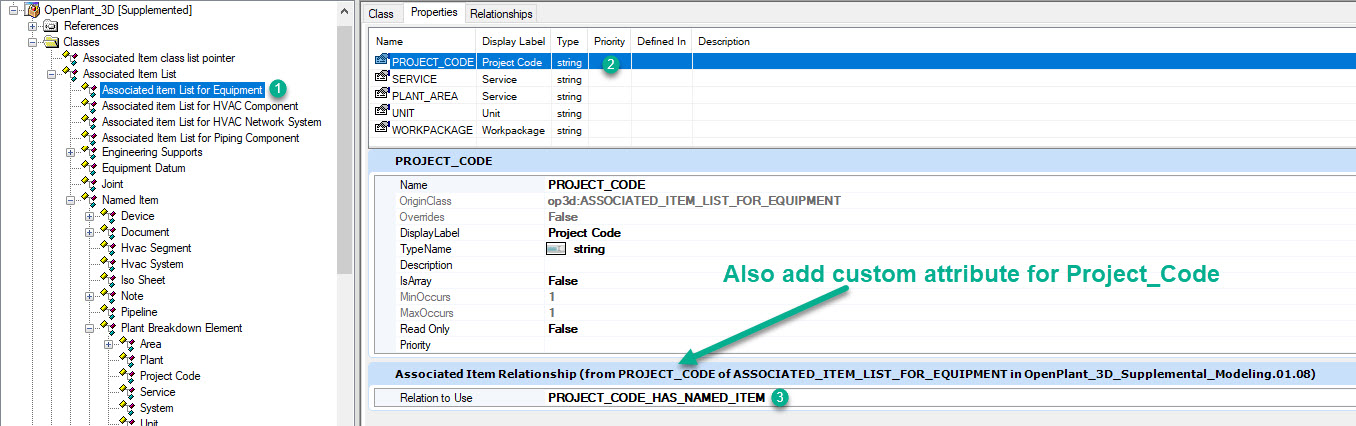Viewport: 1356px width, 426px height.
Task: Click icon of Associated item List for HVAC Network System
Action: (89, 122)
